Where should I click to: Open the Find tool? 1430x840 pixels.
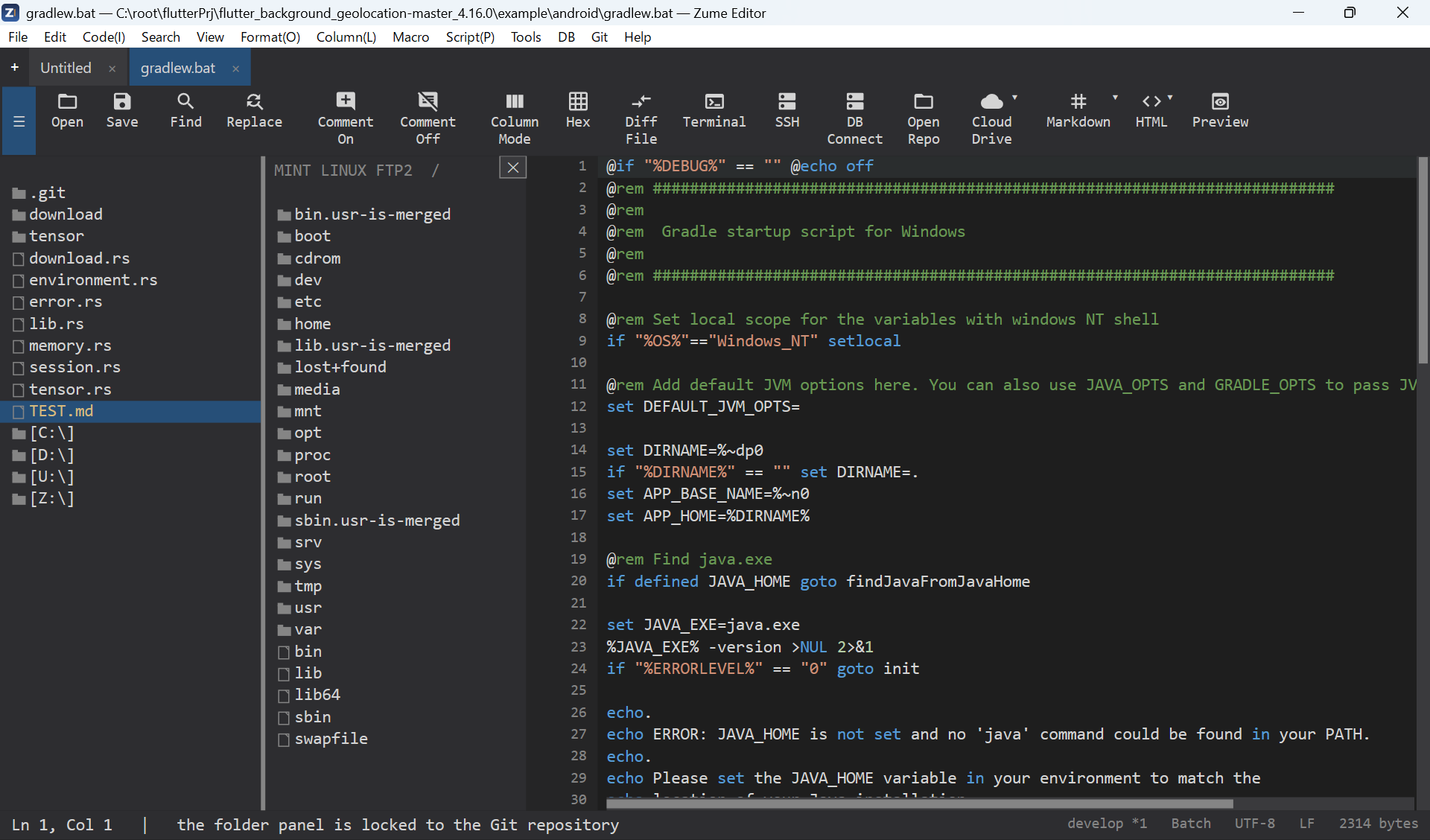coord(185,111)
